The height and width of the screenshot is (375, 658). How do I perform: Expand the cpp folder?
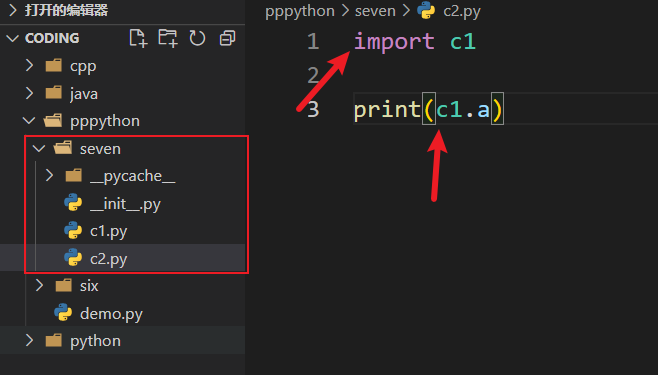coord(29,65)
